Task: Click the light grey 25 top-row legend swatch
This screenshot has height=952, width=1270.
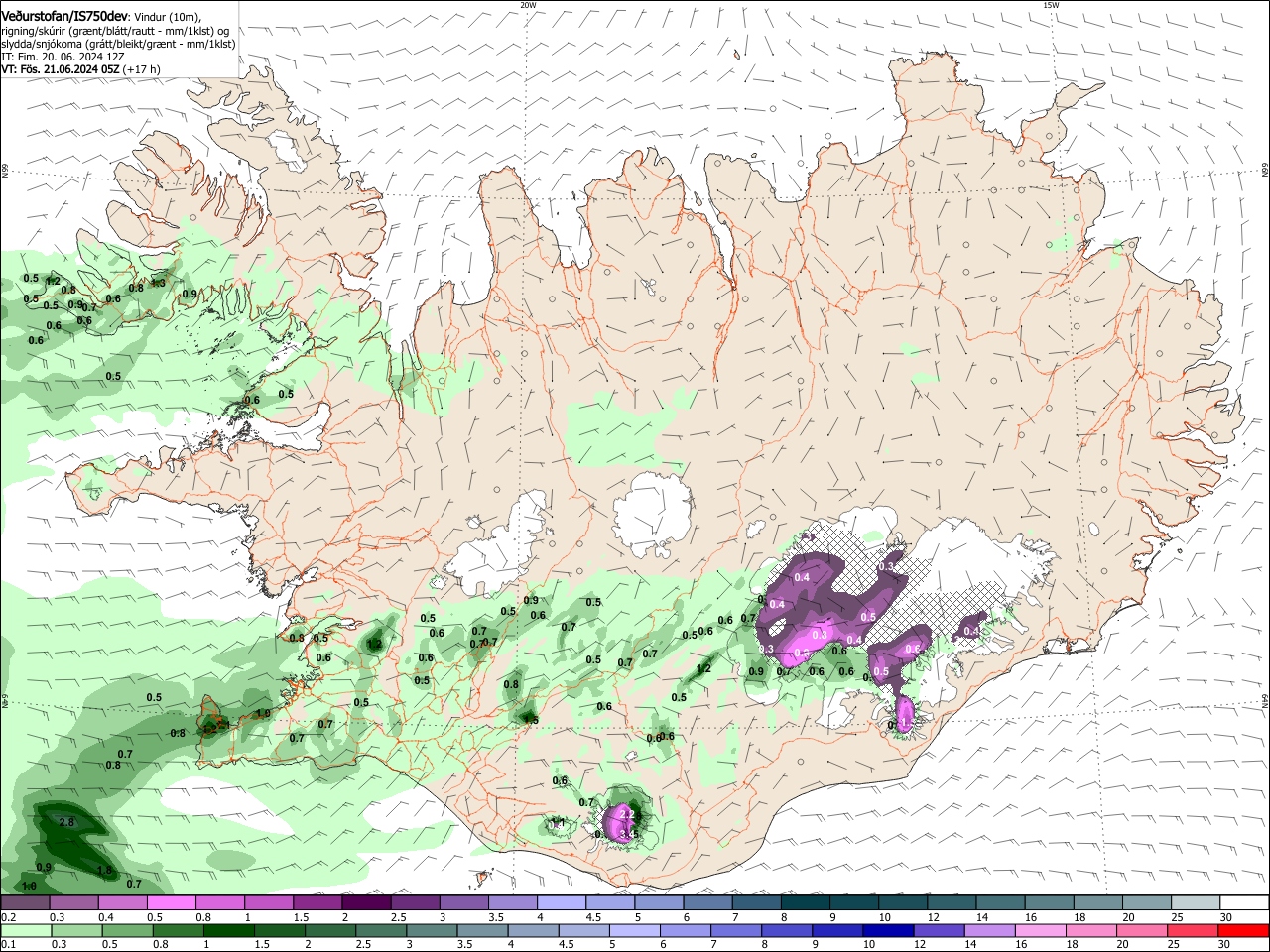Action: [1196, 903]
